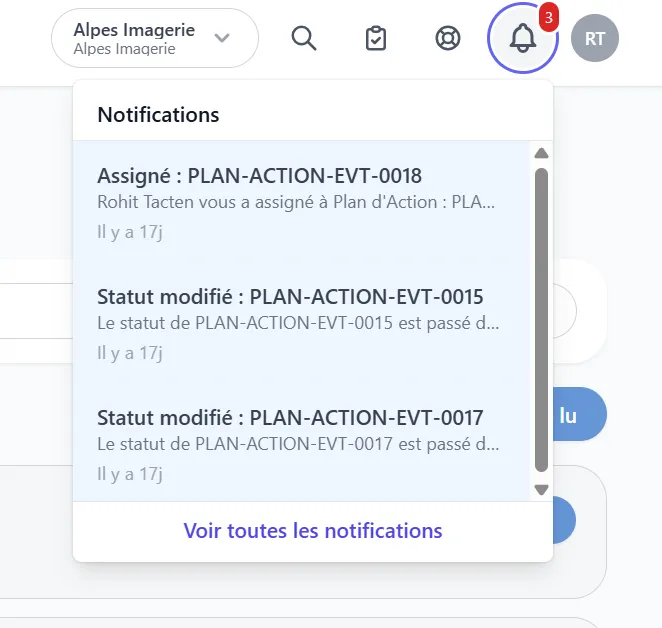Click the red notification count badge
This screenshot has width=662, height=628.
pyautogui.click(x=548, y=18)
